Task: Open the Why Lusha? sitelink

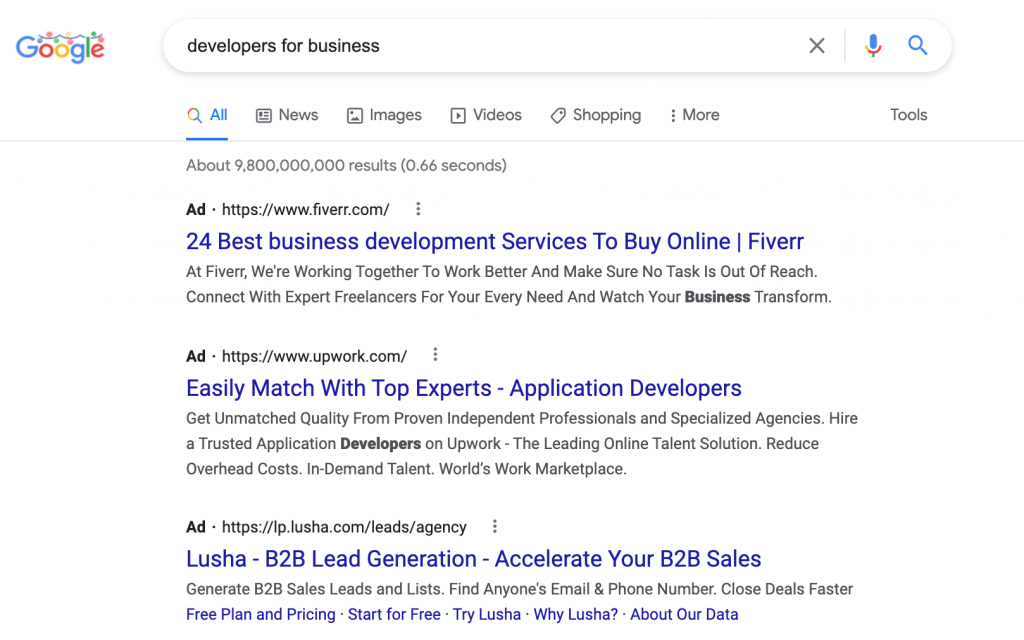Action: pyautogui.click(x=575, y=615)
